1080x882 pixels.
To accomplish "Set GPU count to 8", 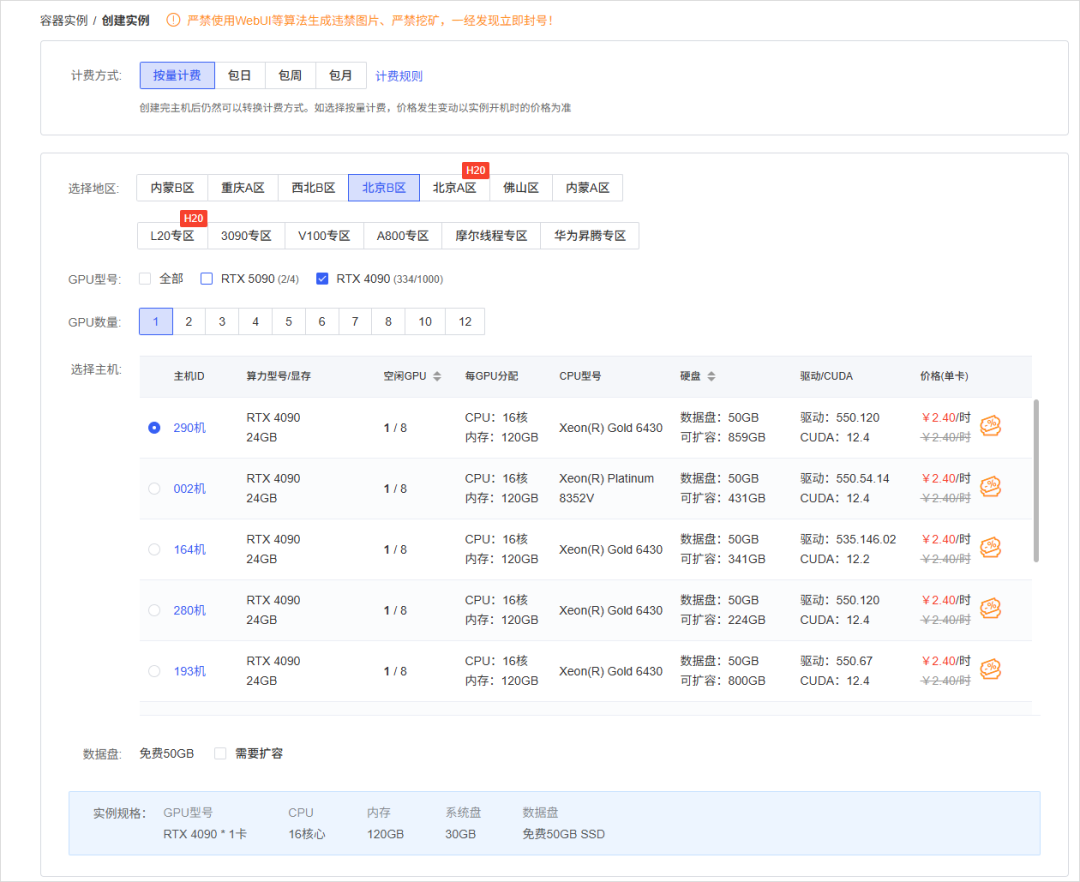I will [388, 322].
